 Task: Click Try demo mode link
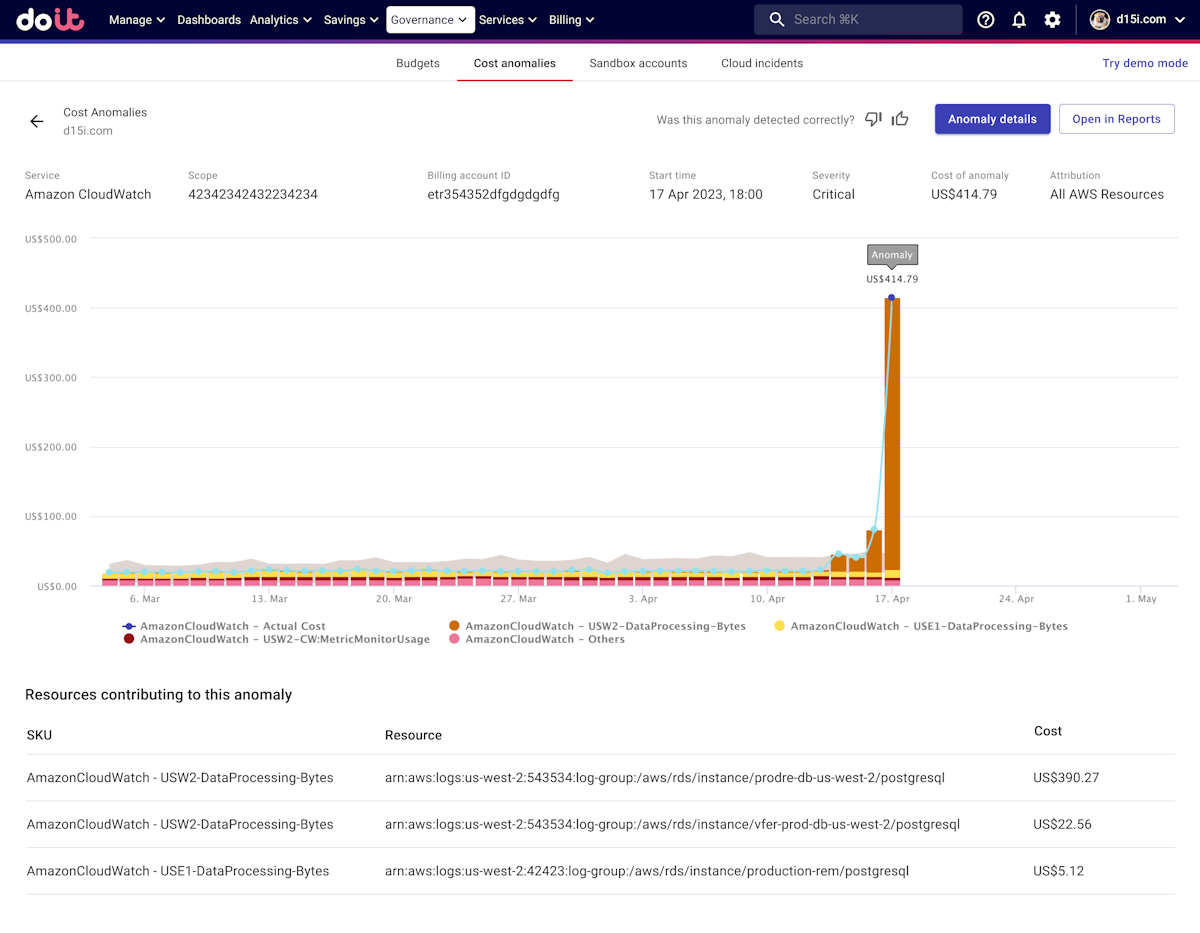(x=1145, y=63)
